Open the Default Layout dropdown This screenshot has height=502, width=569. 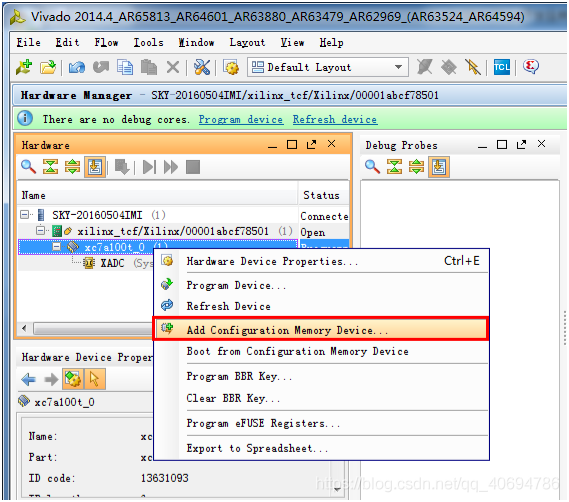[x=328, y=67]
